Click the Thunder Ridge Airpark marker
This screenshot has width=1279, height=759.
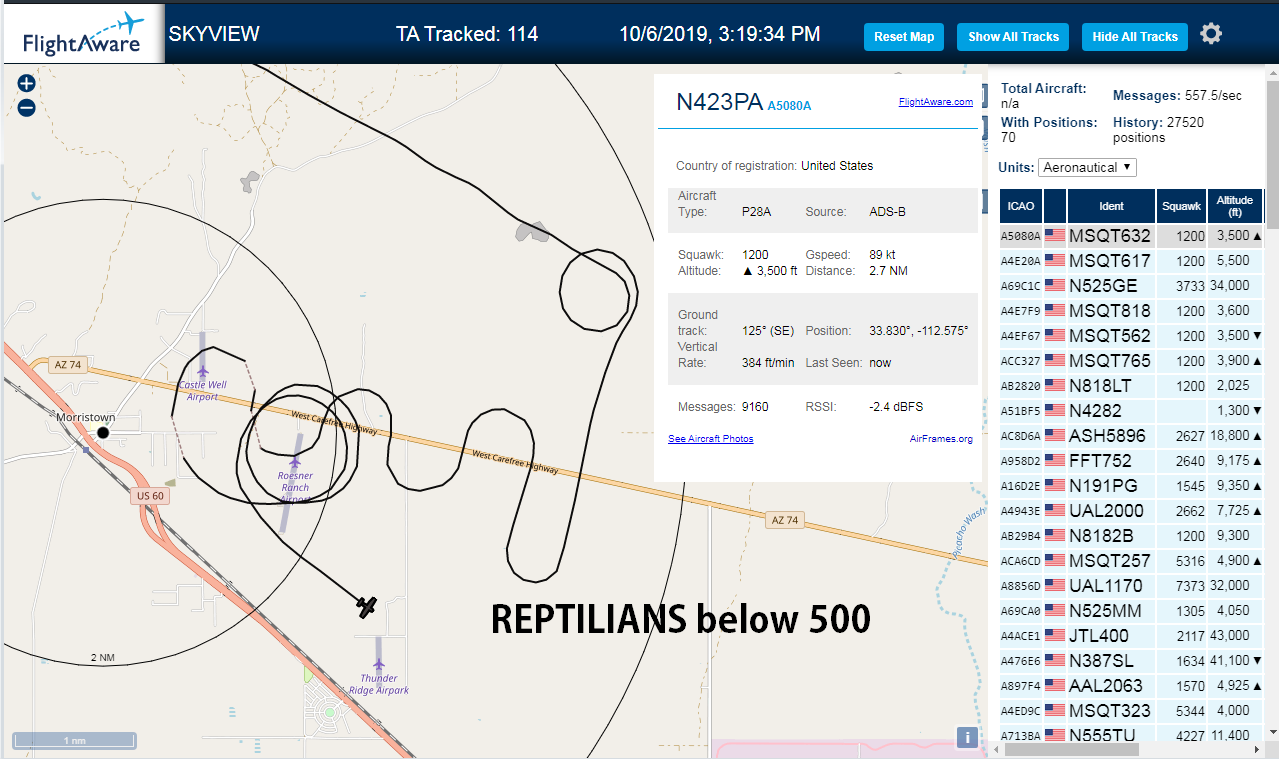pyautogui.click(x=379, y=665)
